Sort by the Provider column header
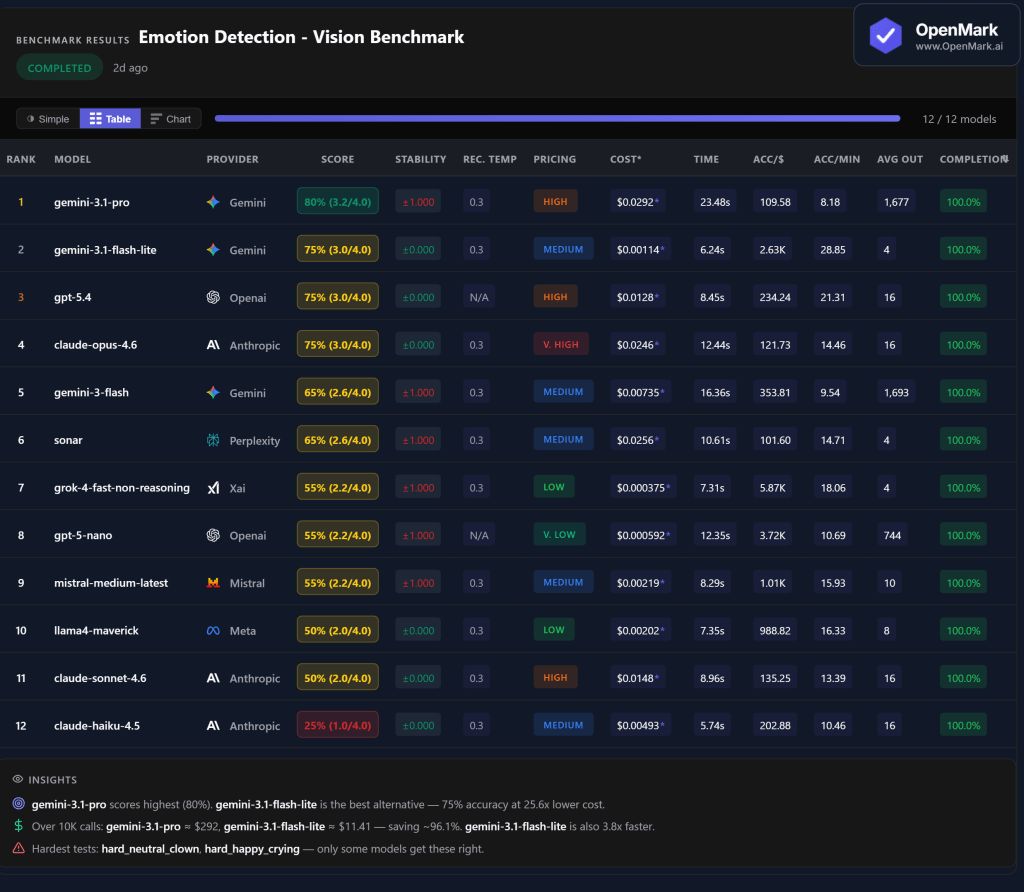Viewport: 1024px width, 892px height. [232, 159]
